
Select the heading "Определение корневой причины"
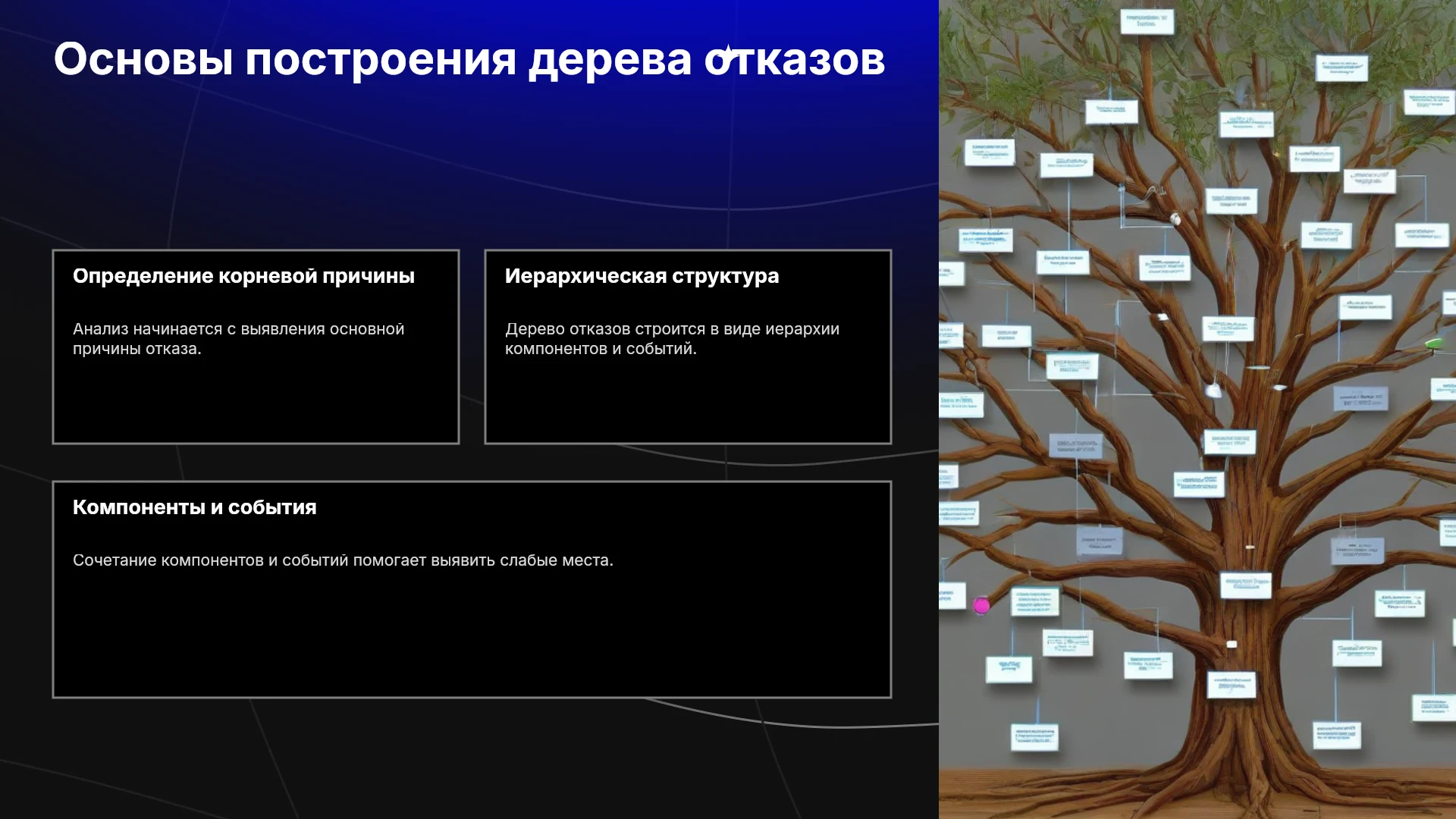pos(243,276)
